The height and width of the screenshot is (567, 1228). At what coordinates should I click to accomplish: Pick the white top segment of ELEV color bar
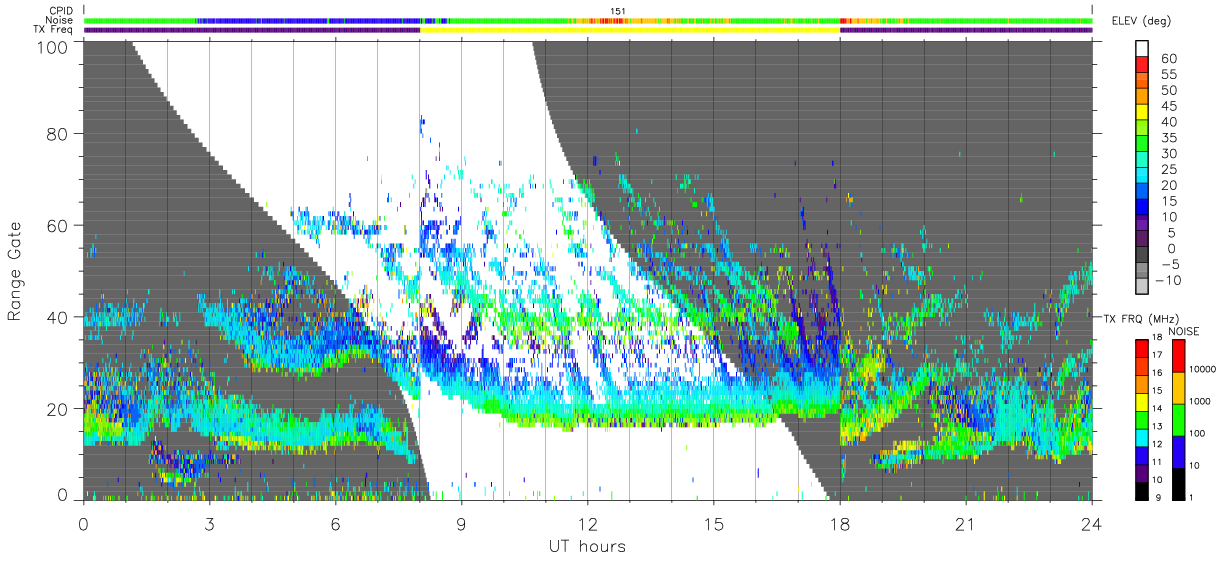click(1143, 49)
